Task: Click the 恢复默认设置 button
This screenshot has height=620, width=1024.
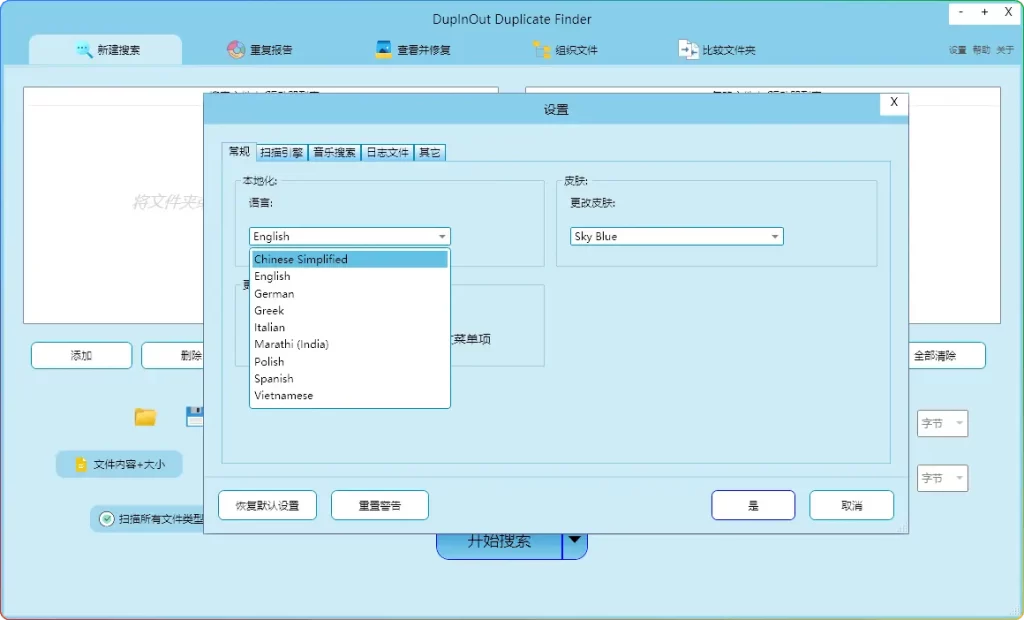Action: (267, 506)
